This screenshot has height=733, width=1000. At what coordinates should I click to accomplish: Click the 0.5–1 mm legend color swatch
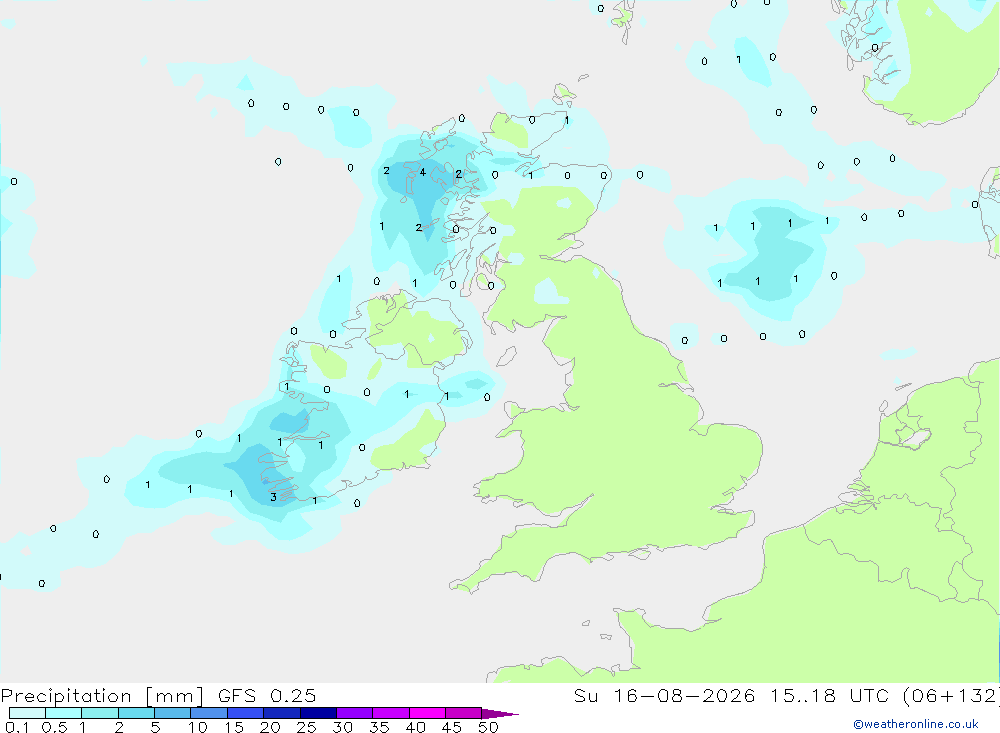[64, 713]
